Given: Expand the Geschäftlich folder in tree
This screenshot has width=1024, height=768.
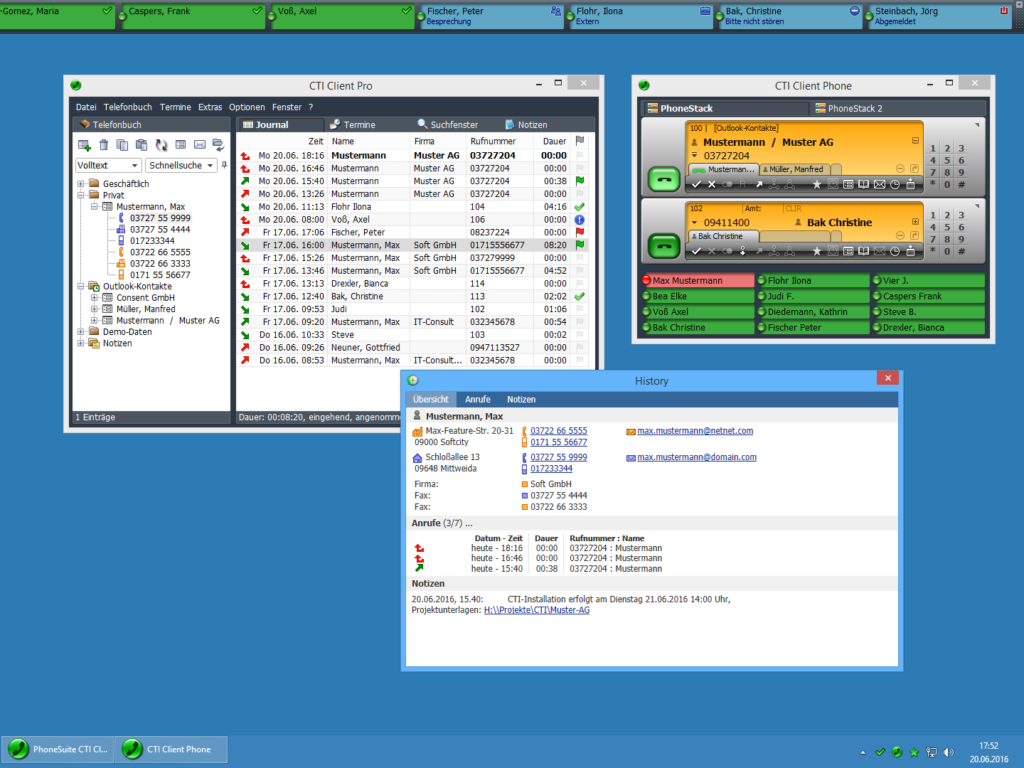Looking at the screenshot, I should [81, 184].
